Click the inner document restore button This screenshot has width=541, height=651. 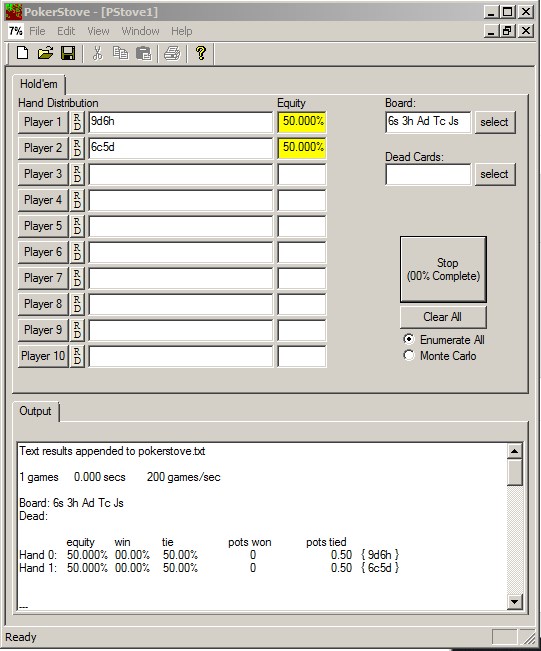508,31
